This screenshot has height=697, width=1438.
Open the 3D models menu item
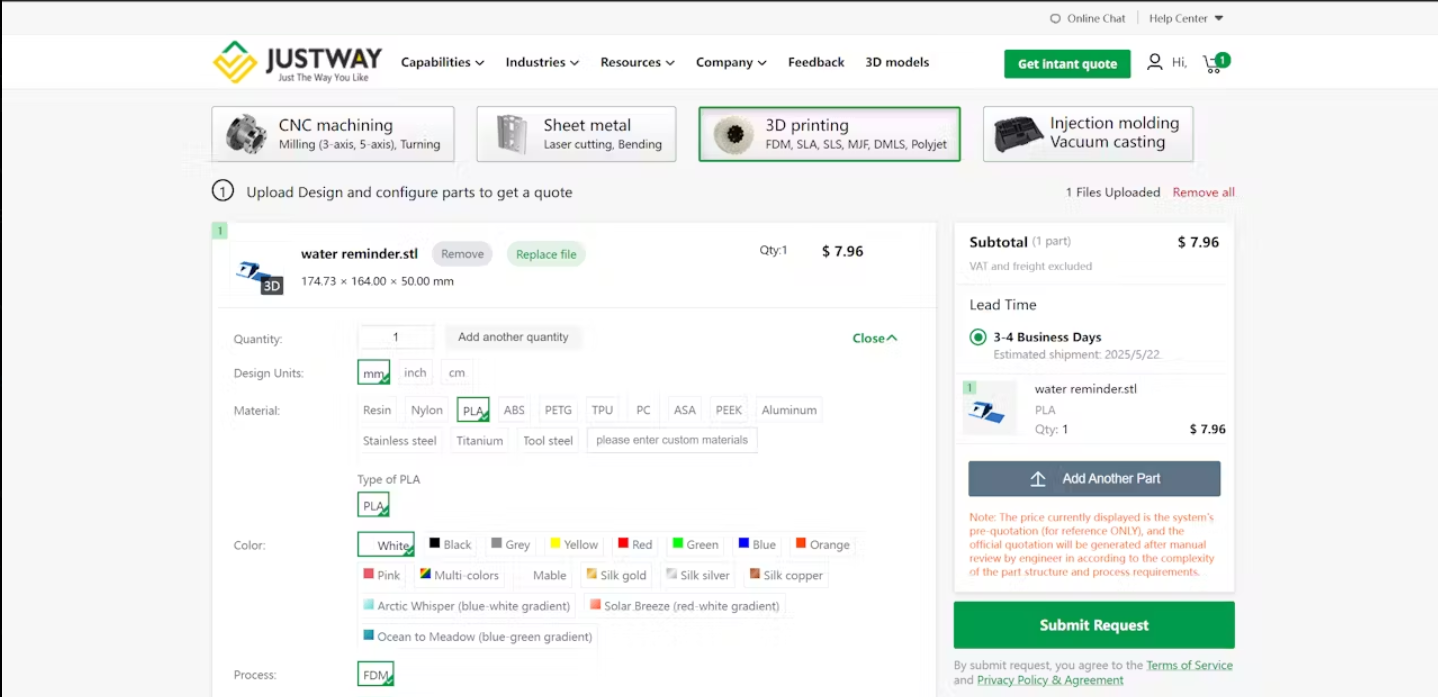[x=897, y=62]
